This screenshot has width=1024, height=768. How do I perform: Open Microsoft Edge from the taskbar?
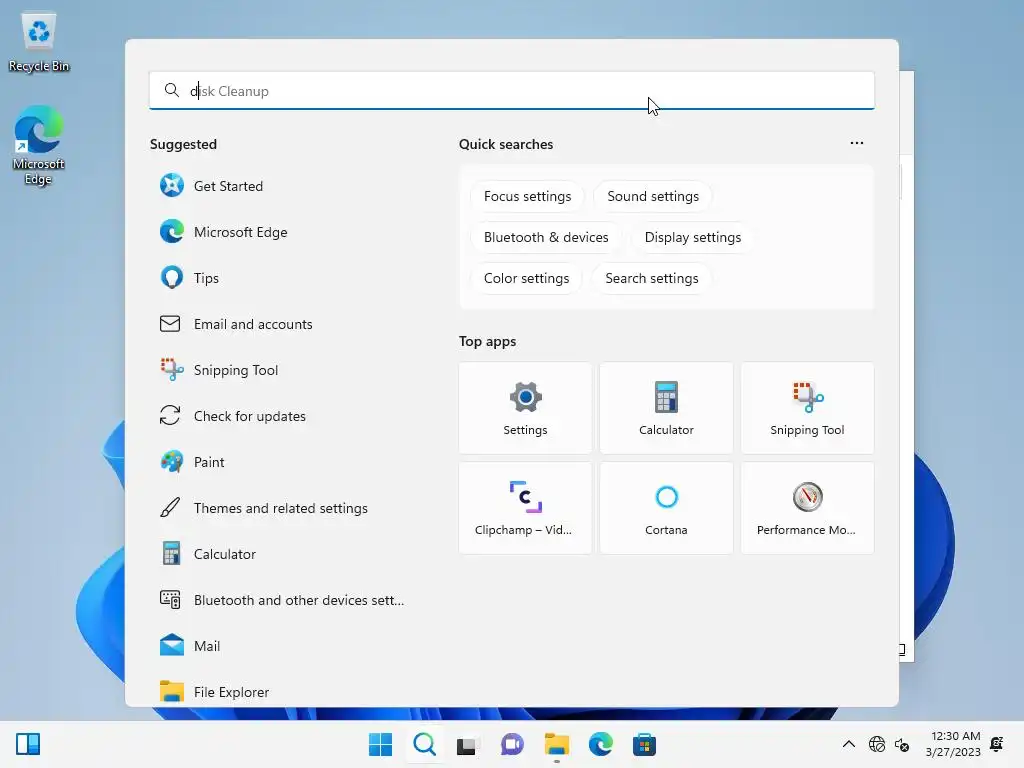600,744
